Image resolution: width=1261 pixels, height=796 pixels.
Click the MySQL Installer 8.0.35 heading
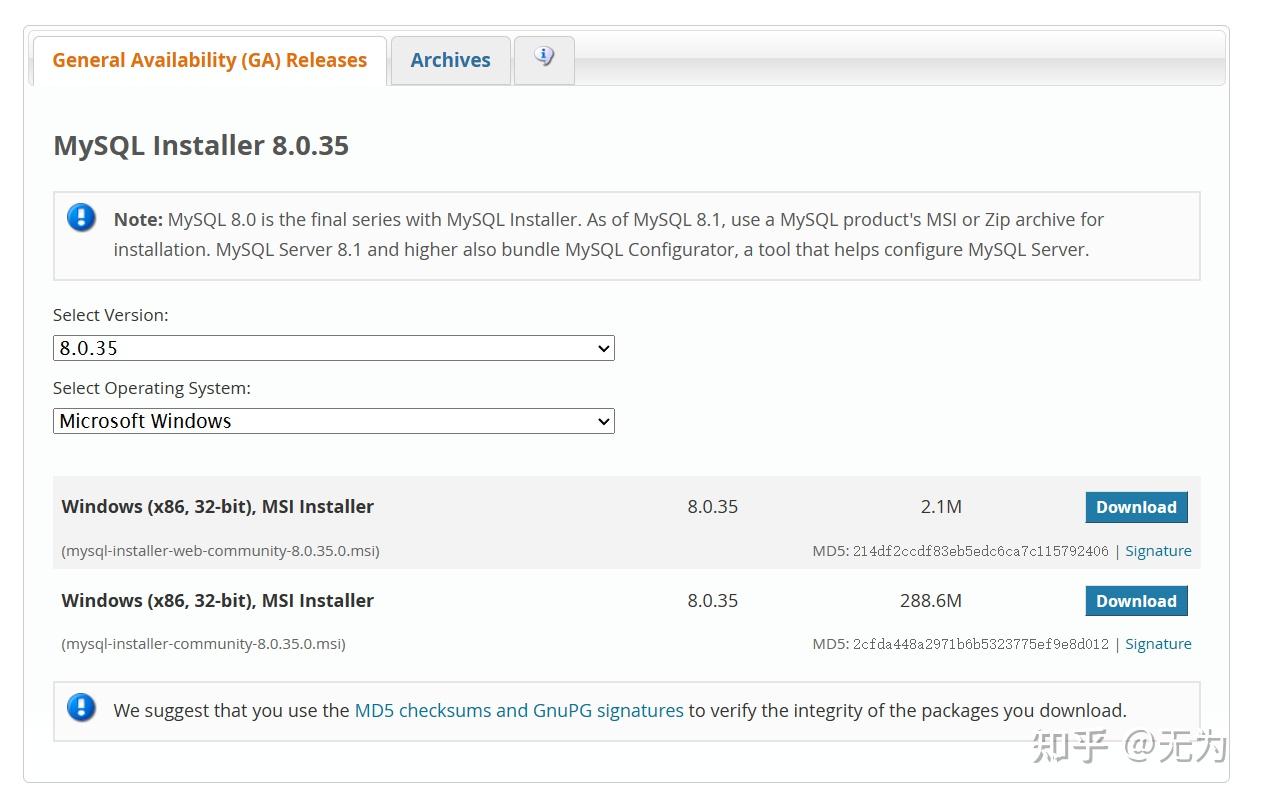(x=201, y=145)
